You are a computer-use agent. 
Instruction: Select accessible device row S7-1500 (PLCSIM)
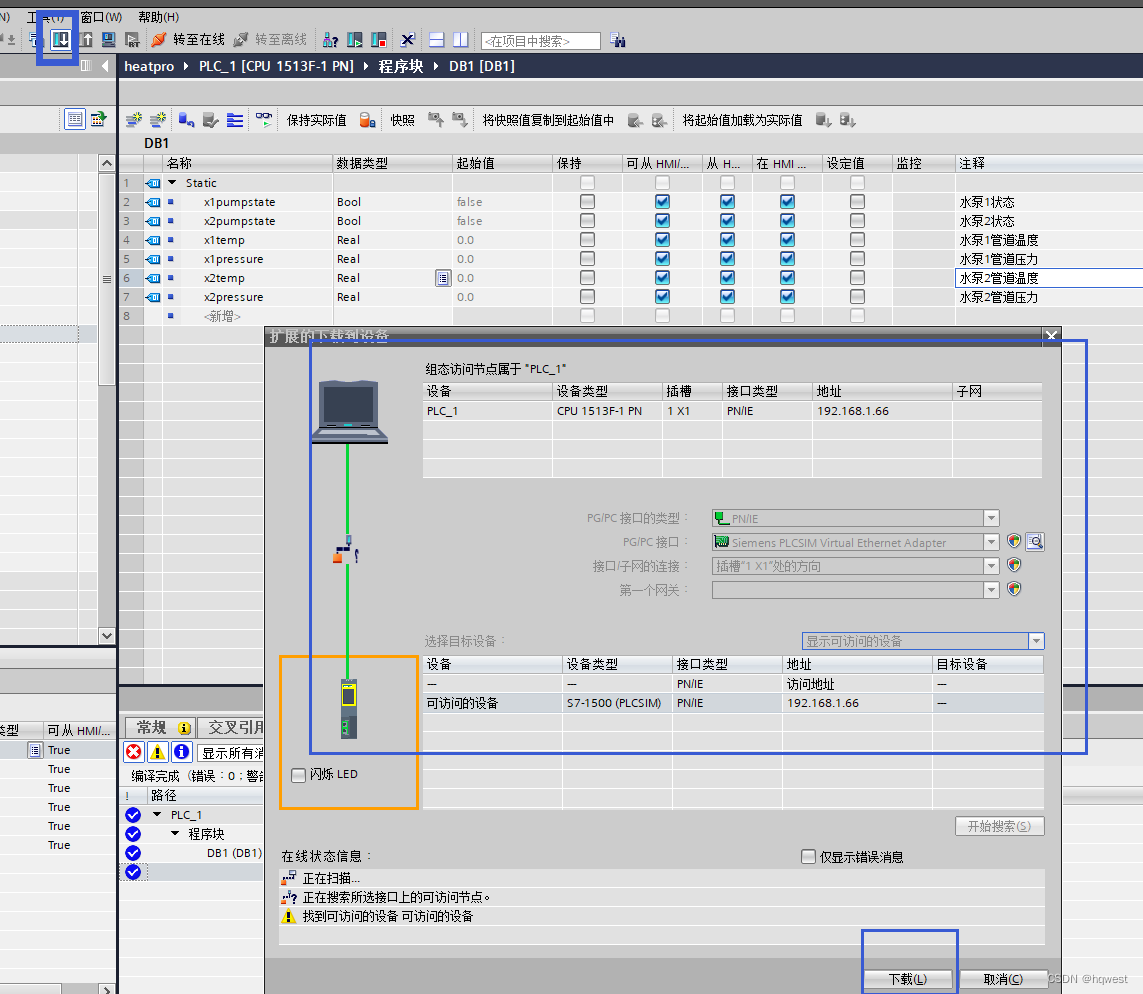[733, 703]
